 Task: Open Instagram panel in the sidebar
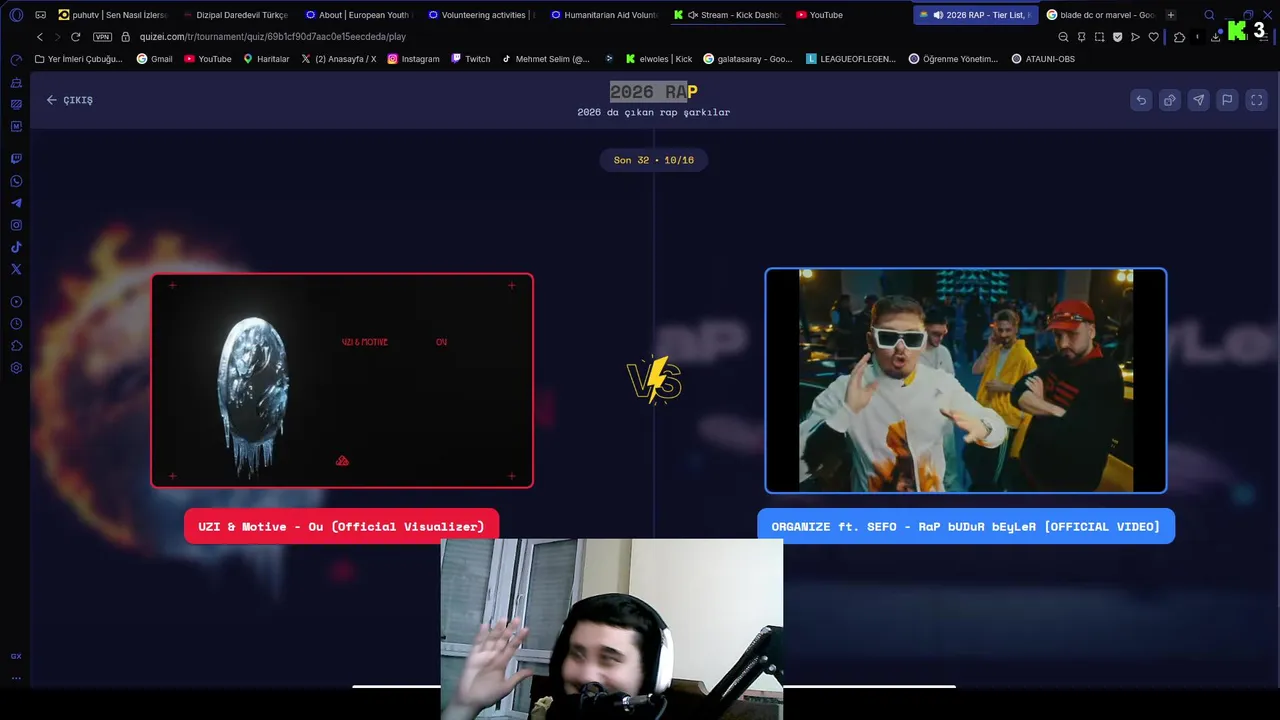(x=16, y=225)
